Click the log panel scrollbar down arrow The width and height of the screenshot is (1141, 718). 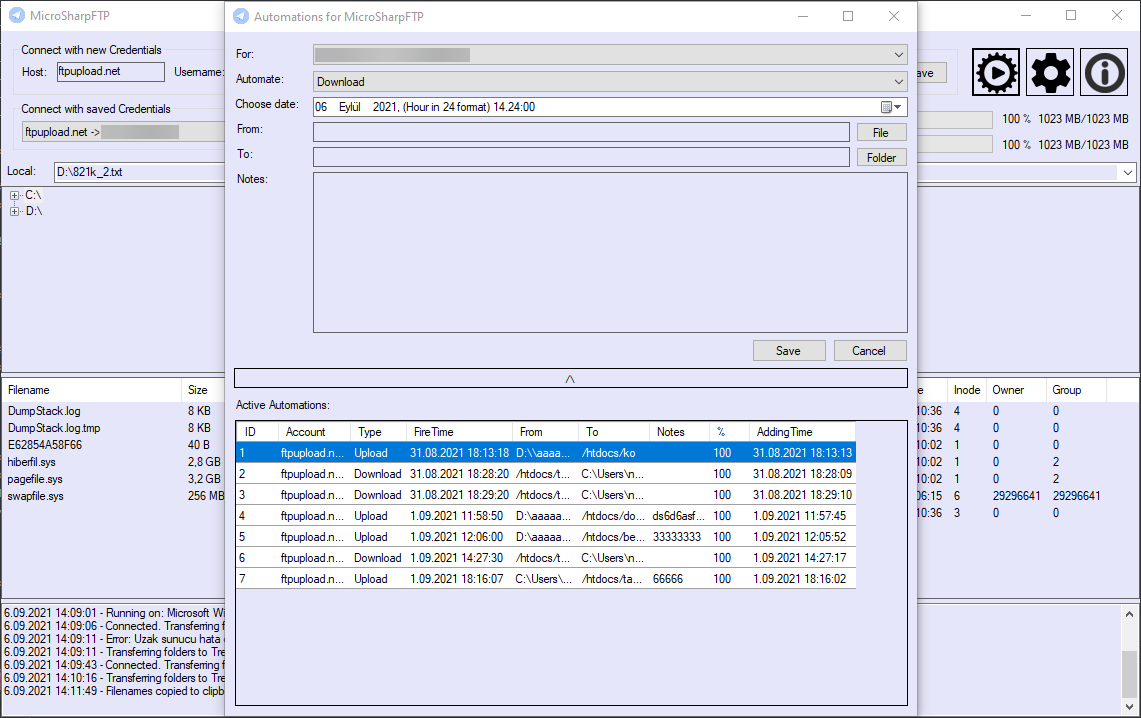click(1129, 706)
